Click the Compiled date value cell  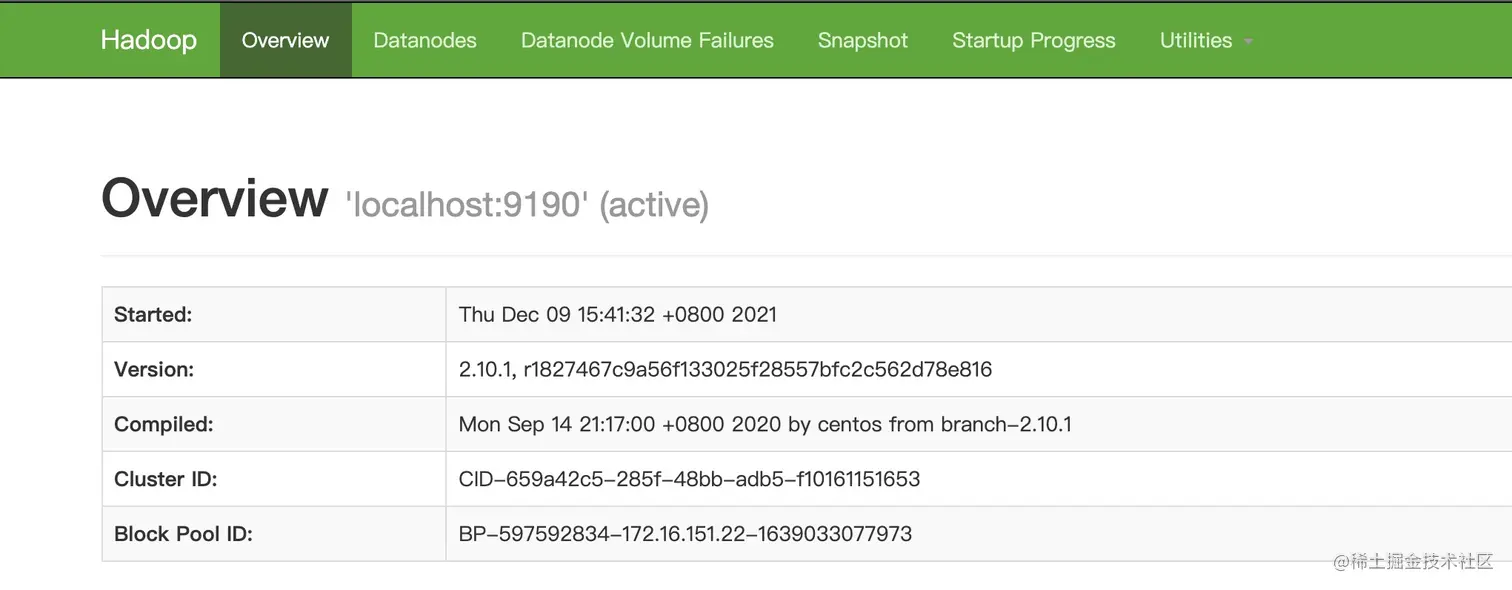765,424
